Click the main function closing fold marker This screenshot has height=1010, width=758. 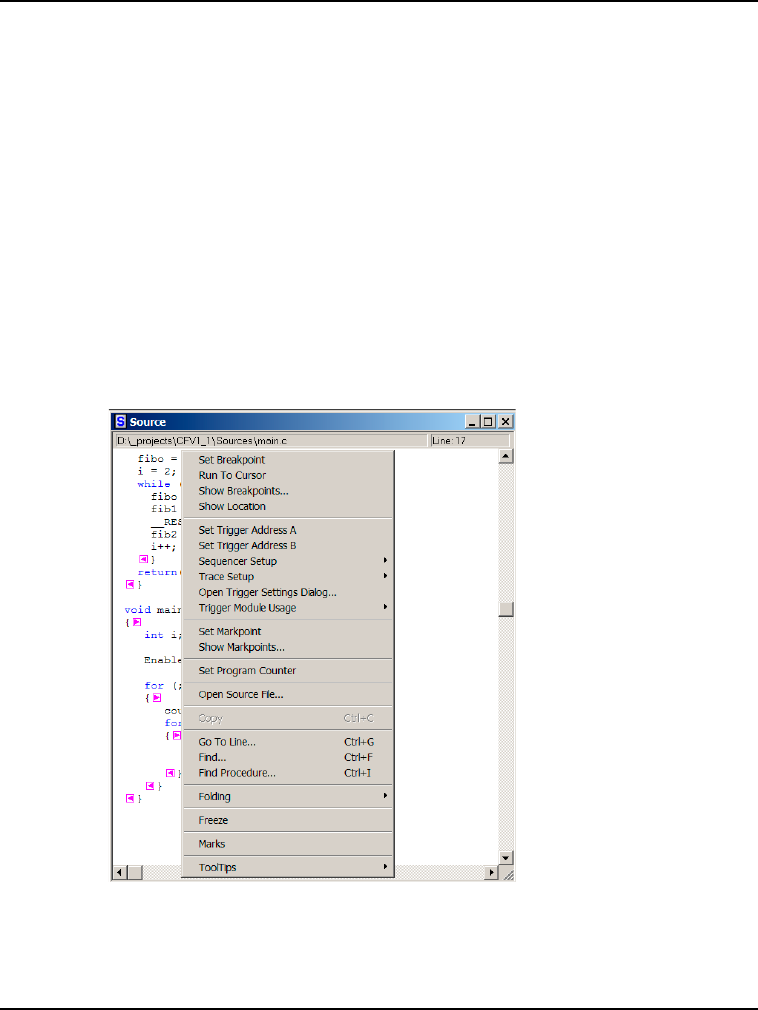pyautogui.click(x=130, y=798)
